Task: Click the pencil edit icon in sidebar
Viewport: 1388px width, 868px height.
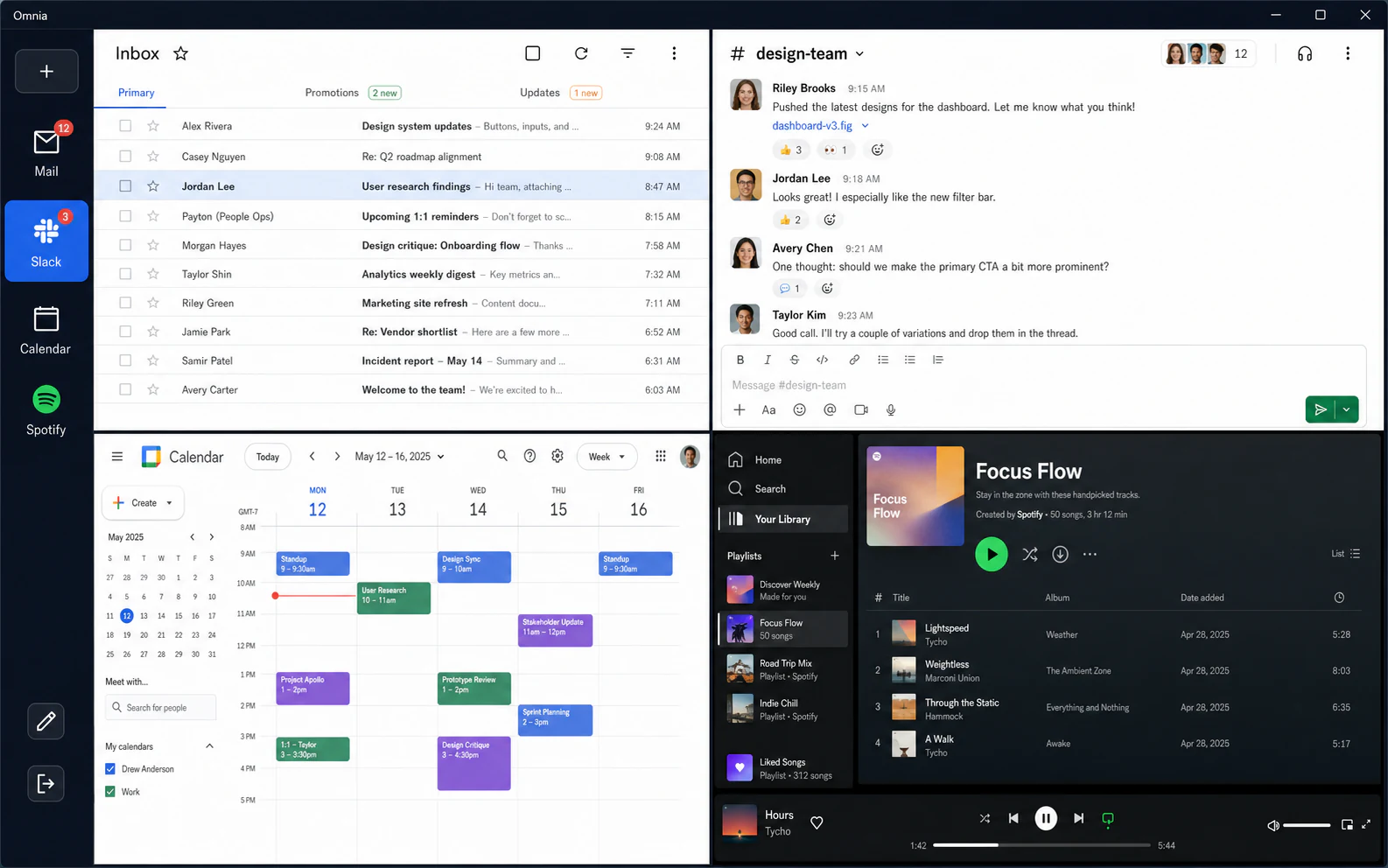Action: point(46,721)
